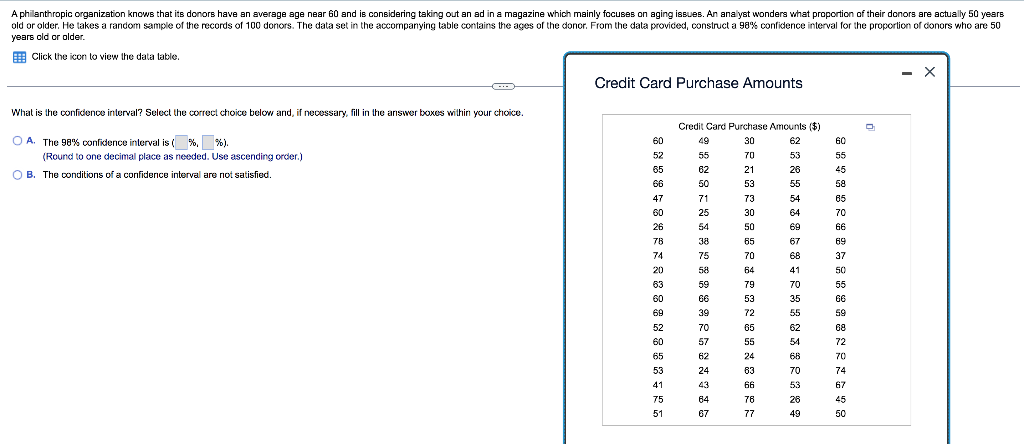Image resolution: width=1024 pixels, height=444 pixels.
Task: Click the table column header with ($)
Action: click(x=749, y=127)
